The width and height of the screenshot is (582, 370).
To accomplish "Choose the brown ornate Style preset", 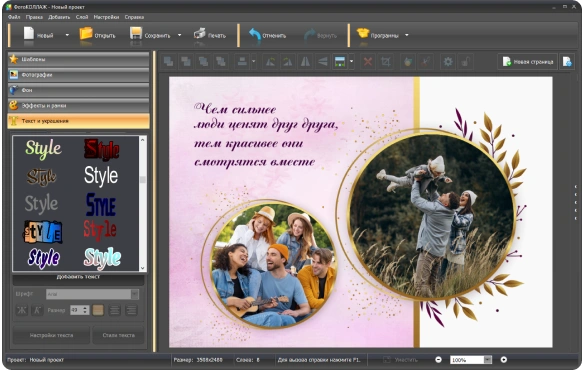I will coord(42,177).
